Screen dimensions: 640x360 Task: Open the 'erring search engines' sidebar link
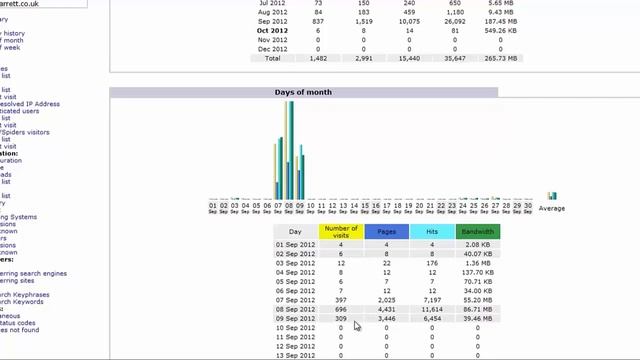(33, 273)
